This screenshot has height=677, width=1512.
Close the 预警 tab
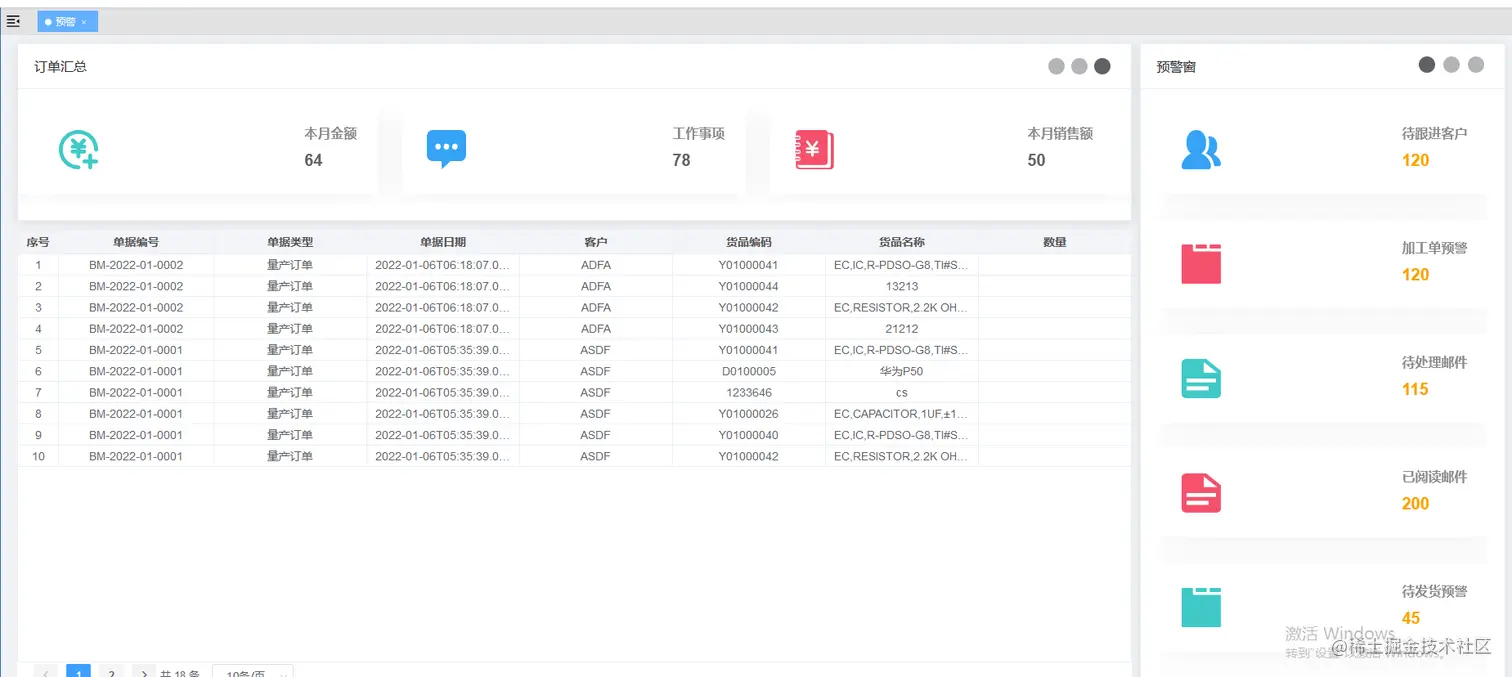(84, 22)
